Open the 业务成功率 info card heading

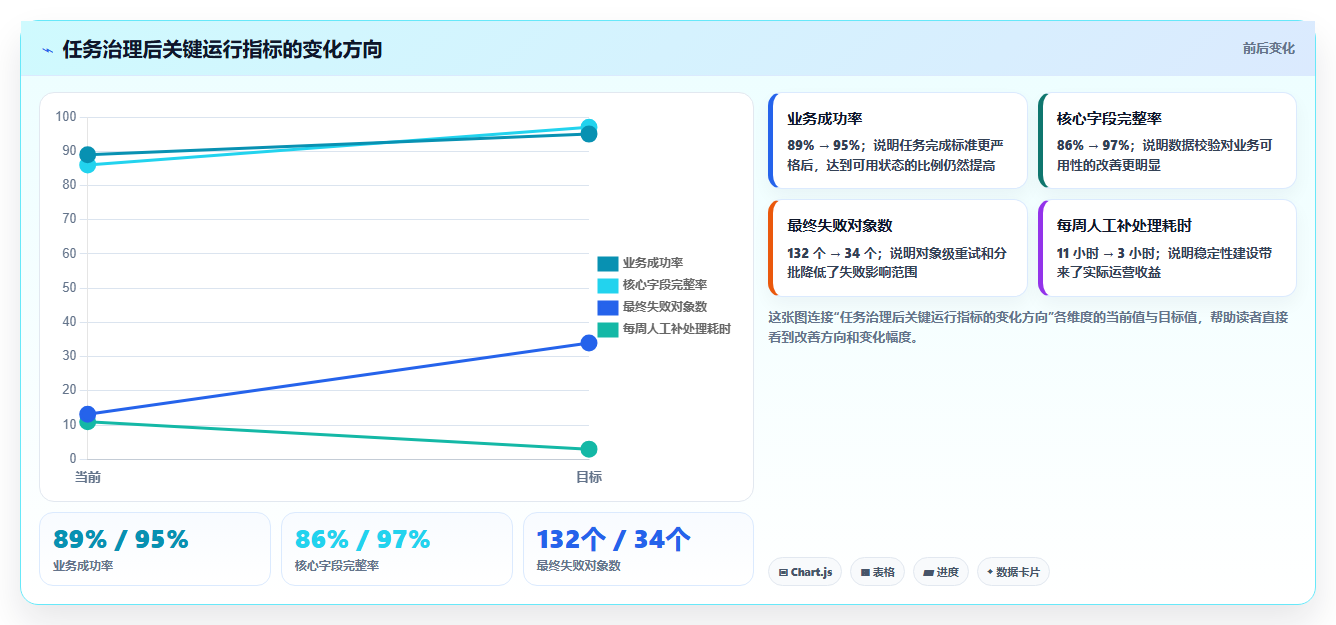(x=825, y=118)
